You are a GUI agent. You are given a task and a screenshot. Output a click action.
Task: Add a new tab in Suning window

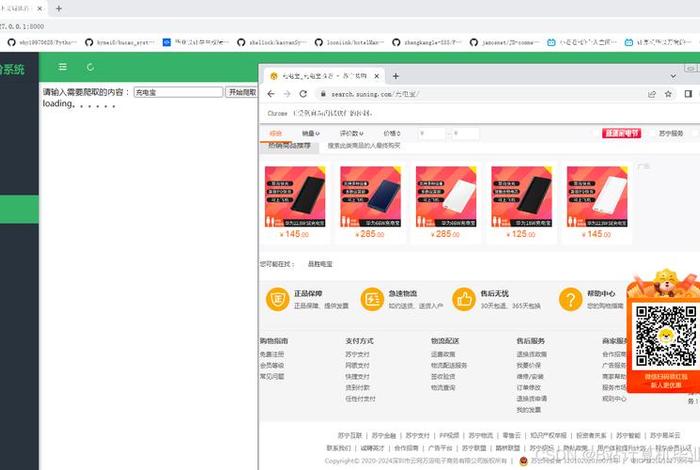396,76
